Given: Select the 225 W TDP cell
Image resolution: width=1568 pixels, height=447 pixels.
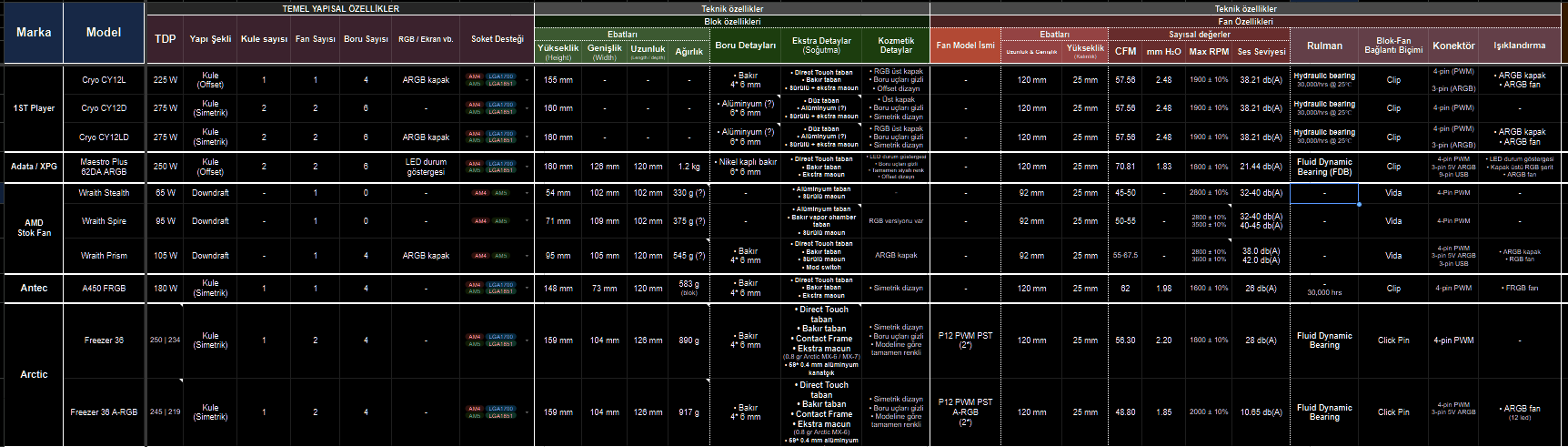Looking at the screenshot, I should 166,80.
